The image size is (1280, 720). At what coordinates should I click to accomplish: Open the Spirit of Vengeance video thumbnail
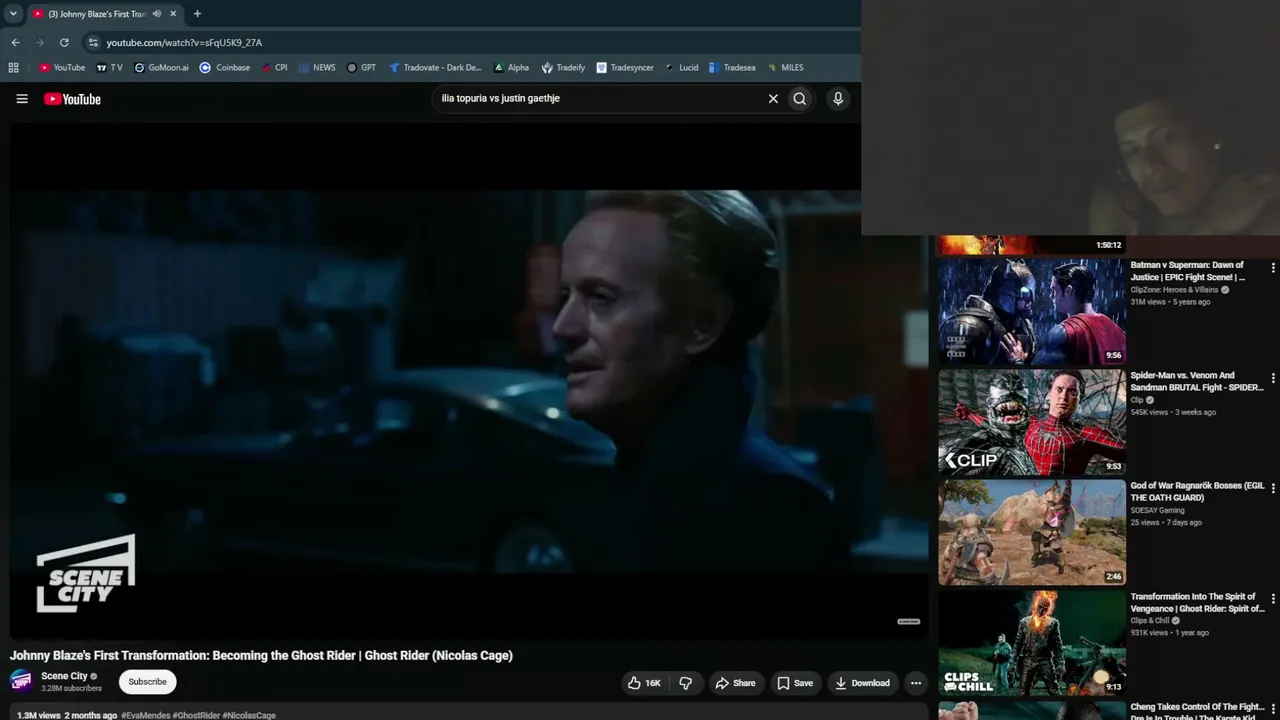click(1032, 642)
